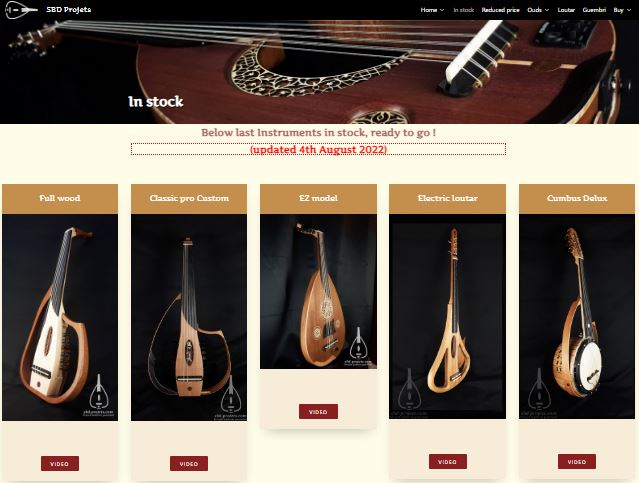The width and height of the screenshot is (639, 483).
Task: Click the Classic pro Custom video button
Action: 189,463
